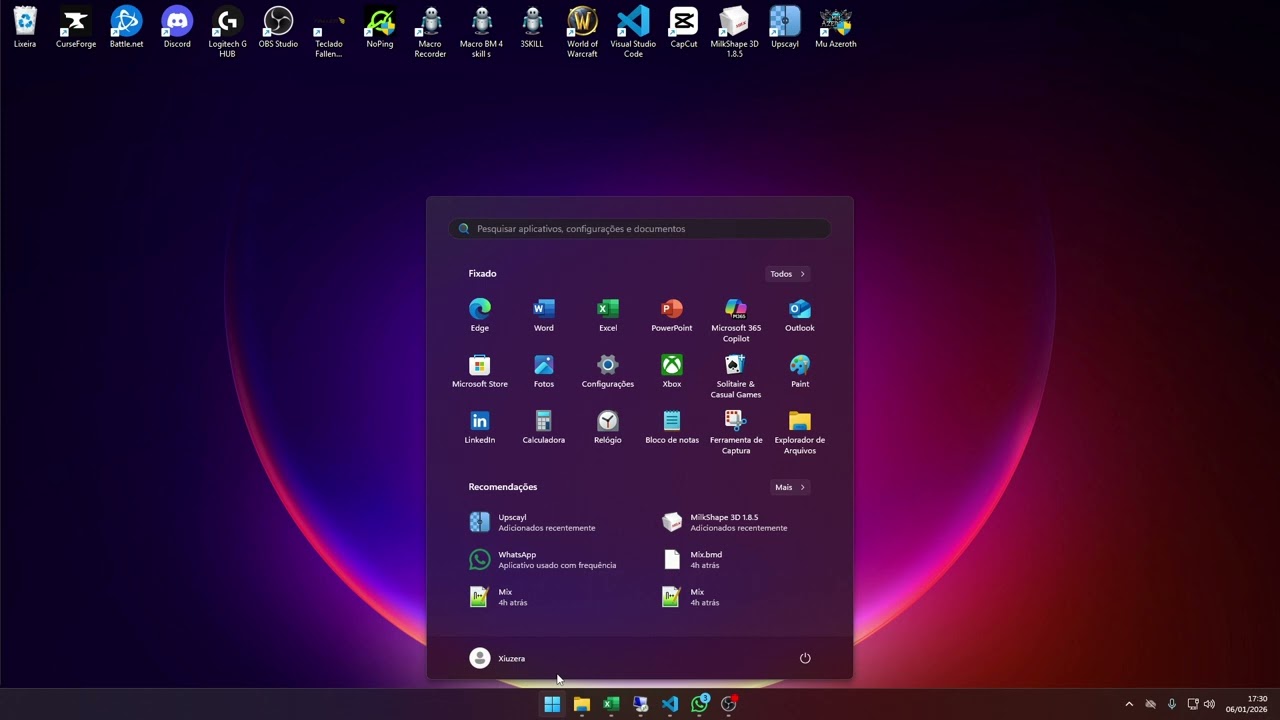Click the Windows Start taskbar button

coord(552,704)
